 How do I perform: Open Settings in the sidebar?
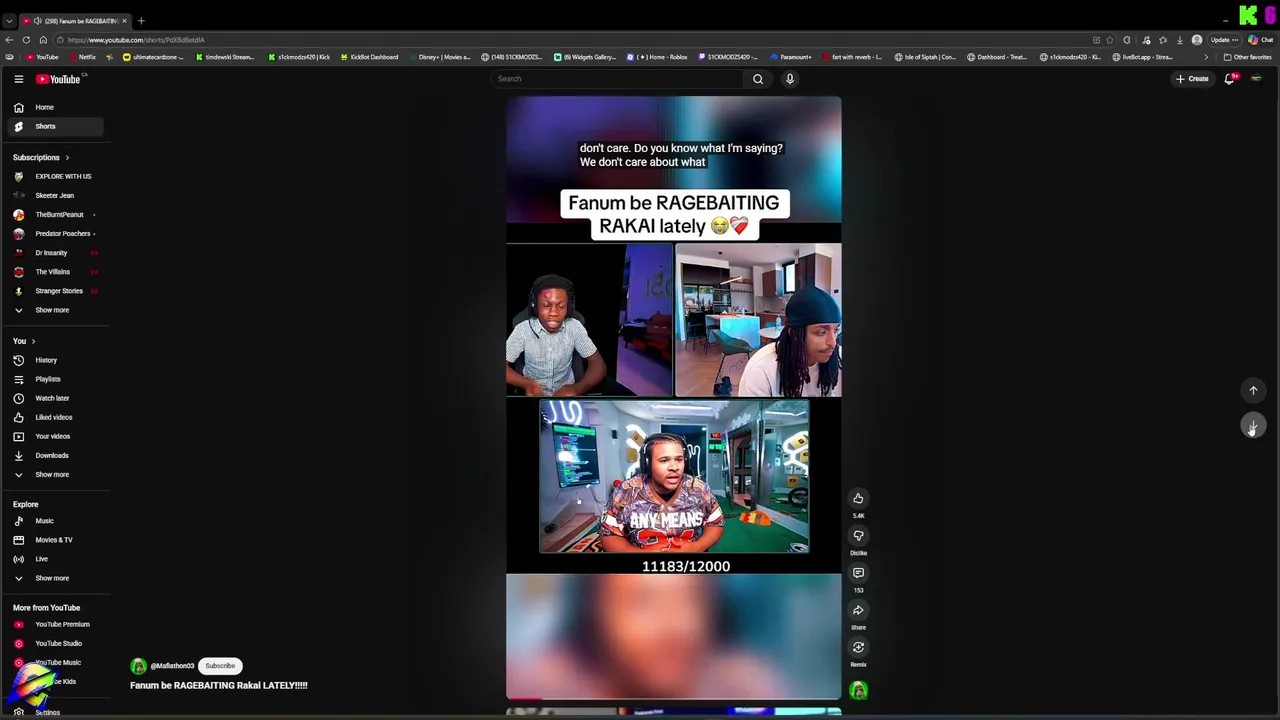point(47,712)
